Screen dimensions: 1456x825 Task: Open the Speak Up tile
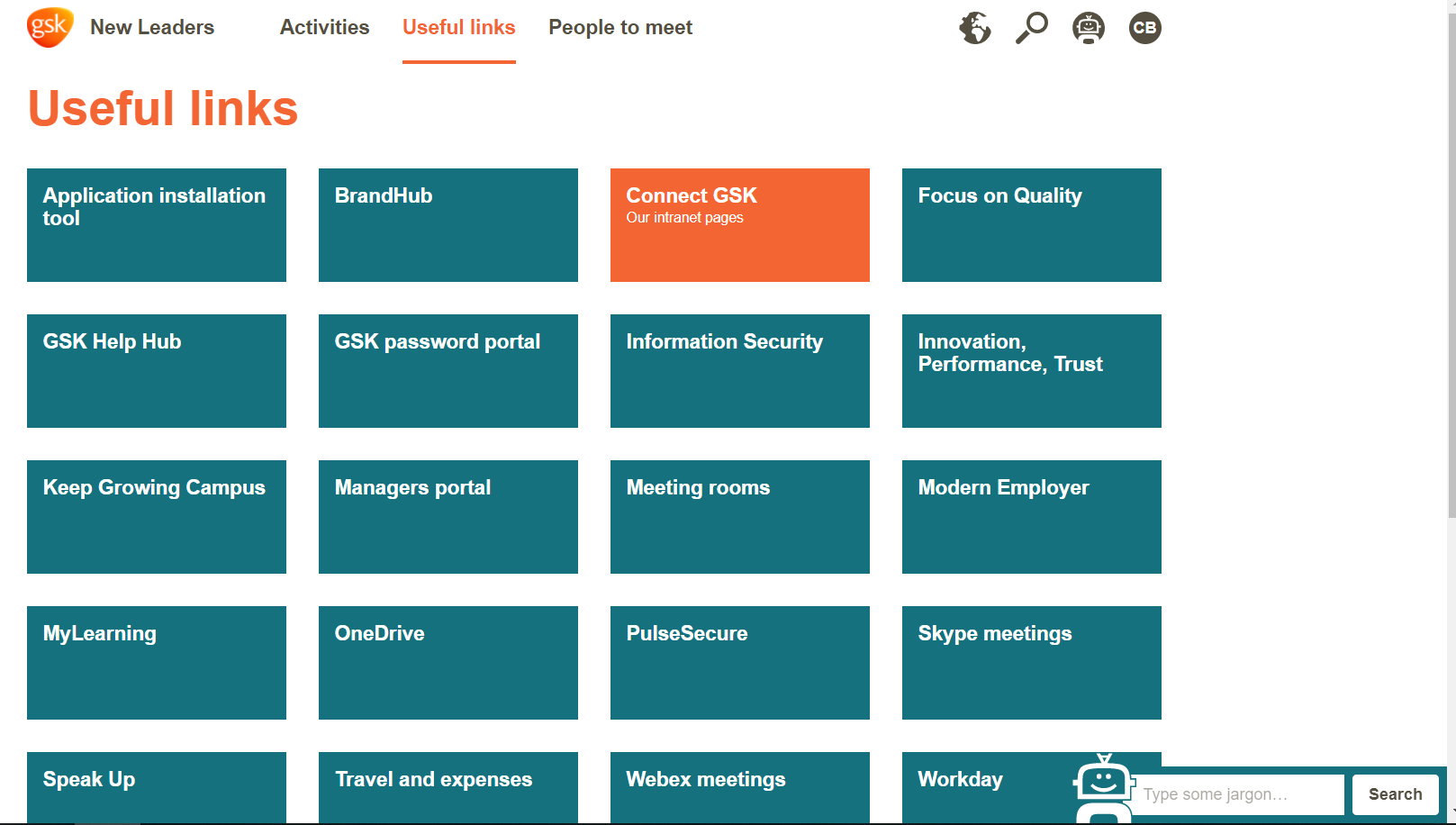point(157,788)
